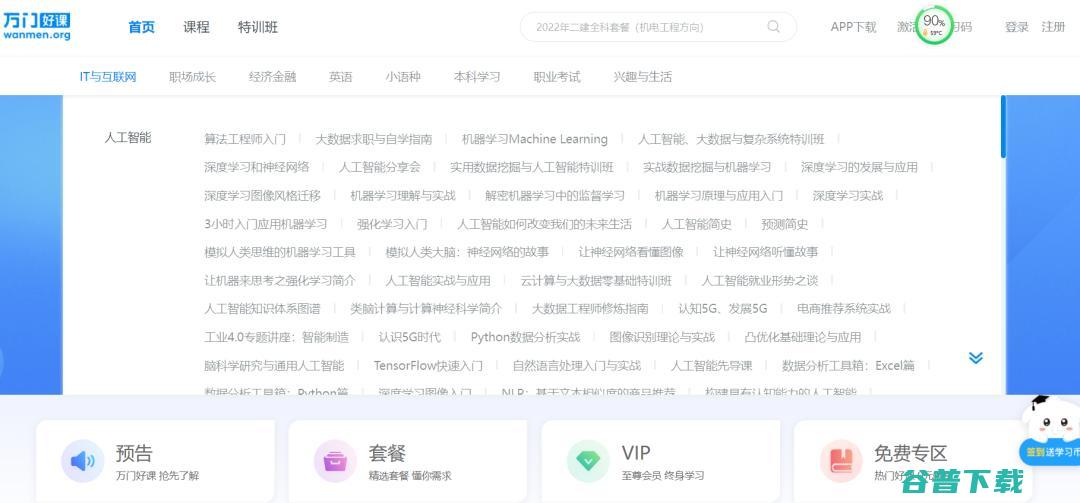Click the 签到 mascot widget
This screenshot has height=503, width=1080.
click(1050, 431)
